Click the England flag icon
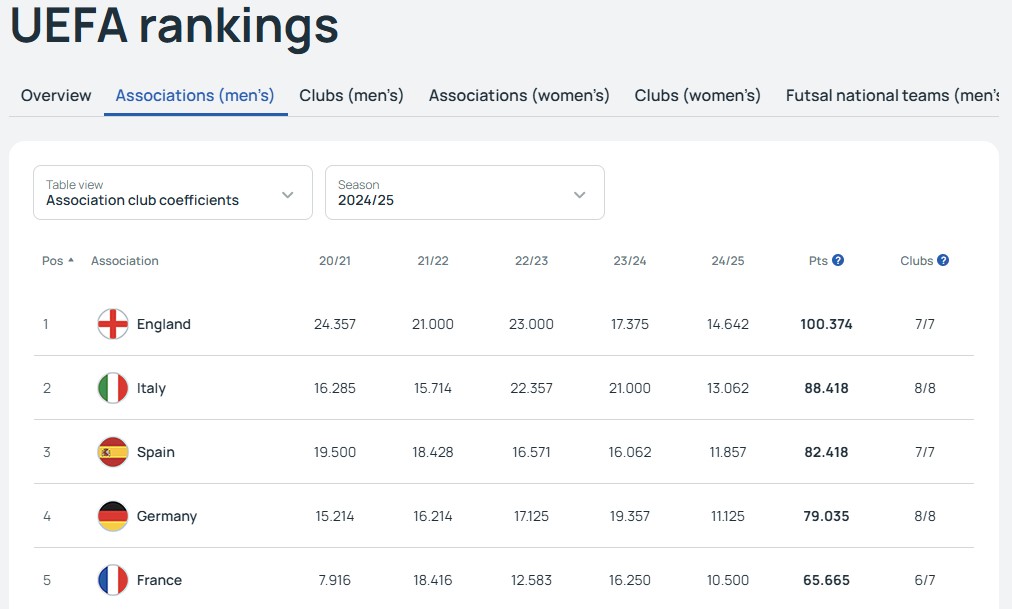Image resolution: width=1012 pixels, height=609 pixels. tap(113, 324)
